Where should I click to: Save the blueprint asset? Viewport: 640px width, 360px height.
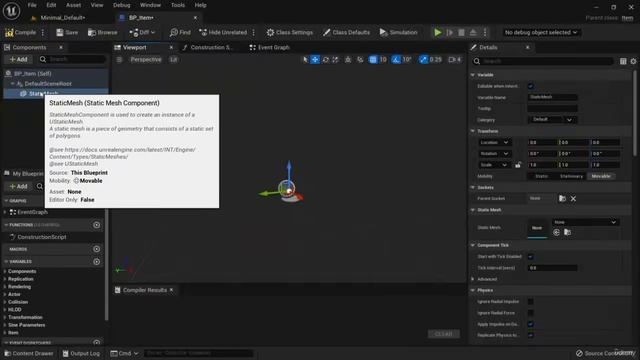click(x=67, y=32)
